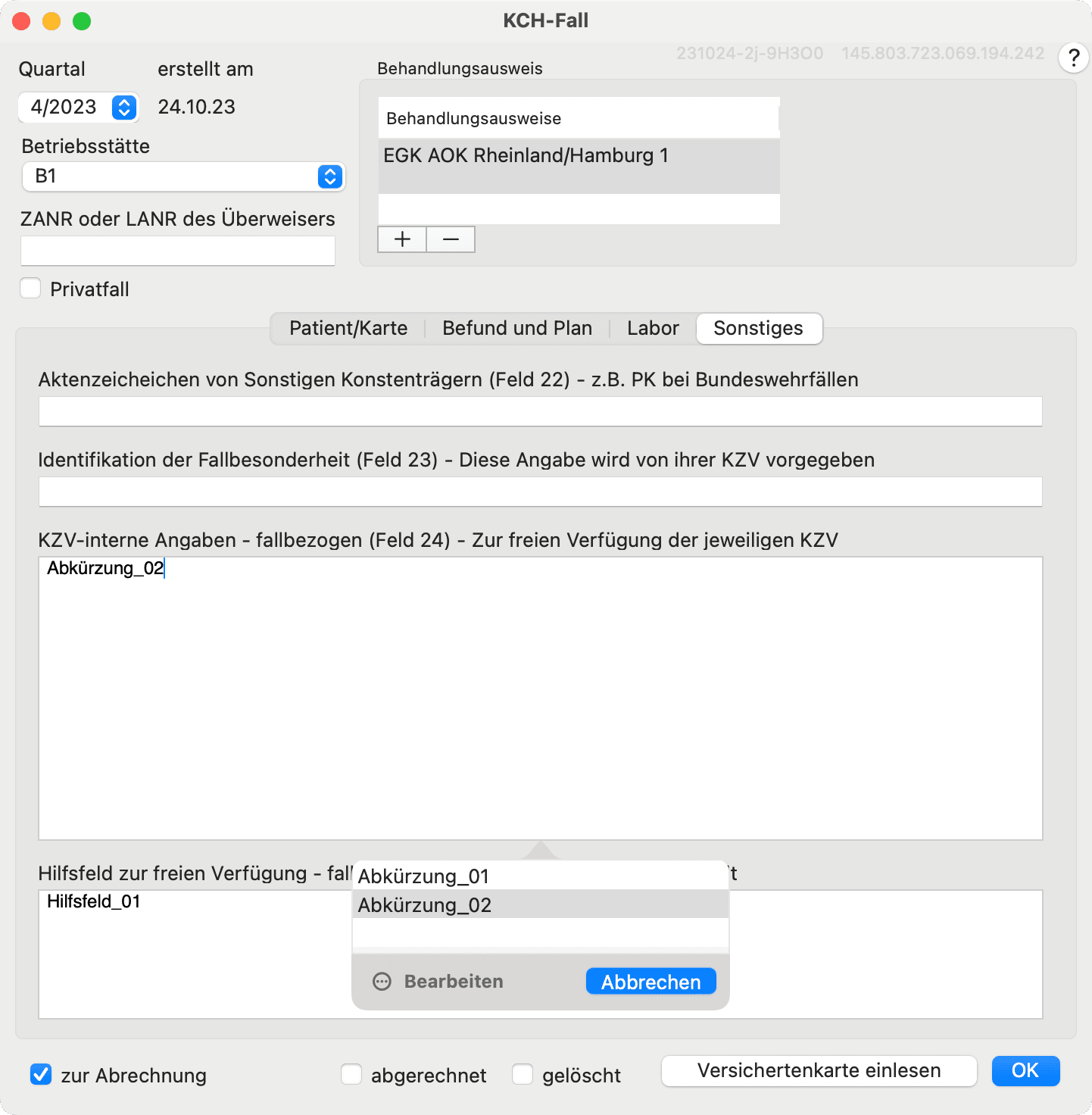Screen dimensions: 1092x1115
Task: Click the ellipsis icon next to Bearbeiten
Action: pos(382,982)
